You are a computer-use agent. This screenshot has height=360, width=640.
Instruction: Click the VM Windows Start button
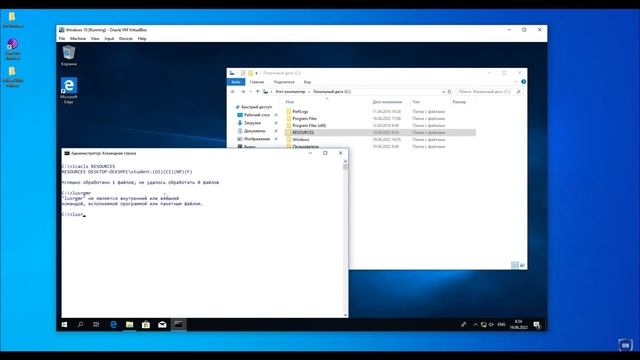point(64,324)
